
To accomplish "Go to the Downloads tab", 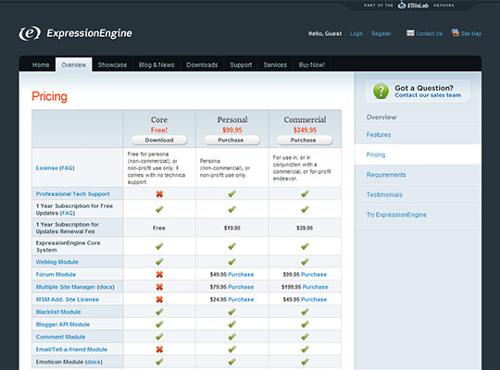I will pos(202,65).
